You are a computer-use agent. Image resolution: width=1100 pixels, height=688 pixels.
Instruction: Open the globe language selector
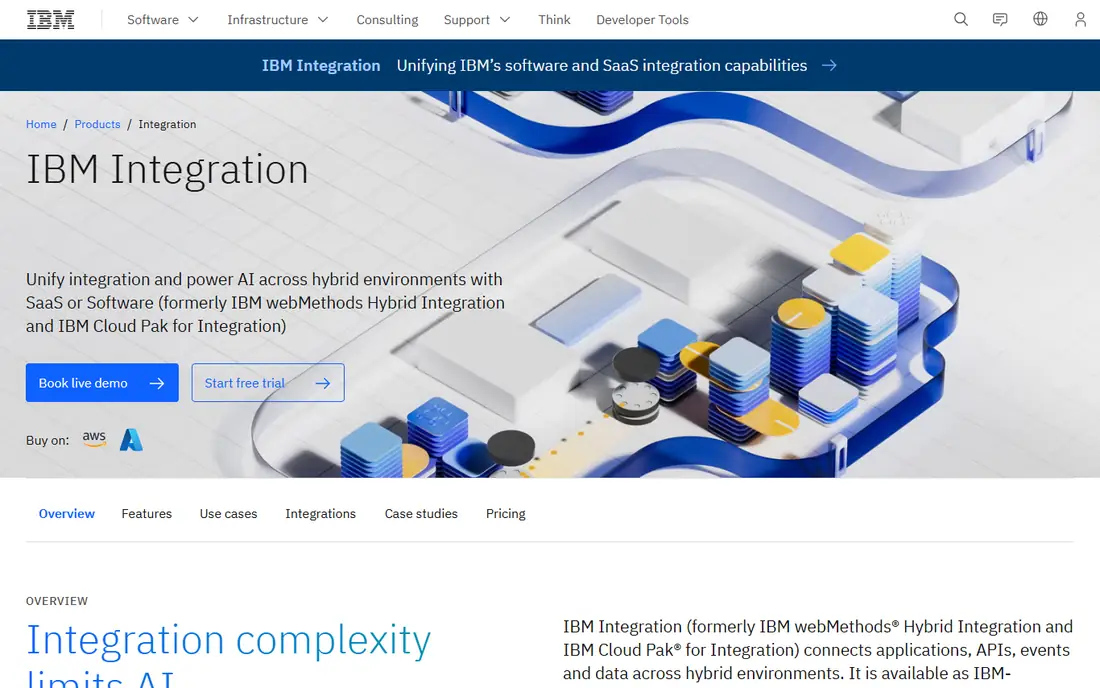click(x=1040, y=19)
